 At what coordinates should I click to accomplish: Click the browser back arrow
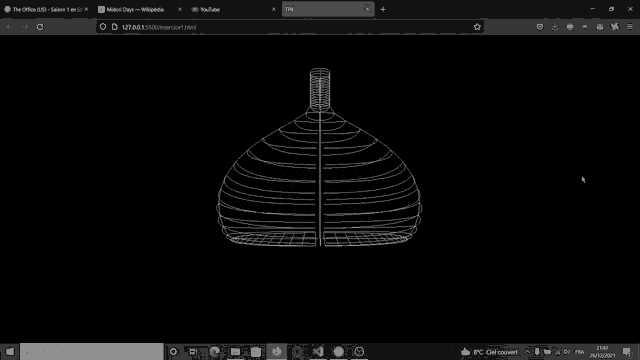pos(10,27)
